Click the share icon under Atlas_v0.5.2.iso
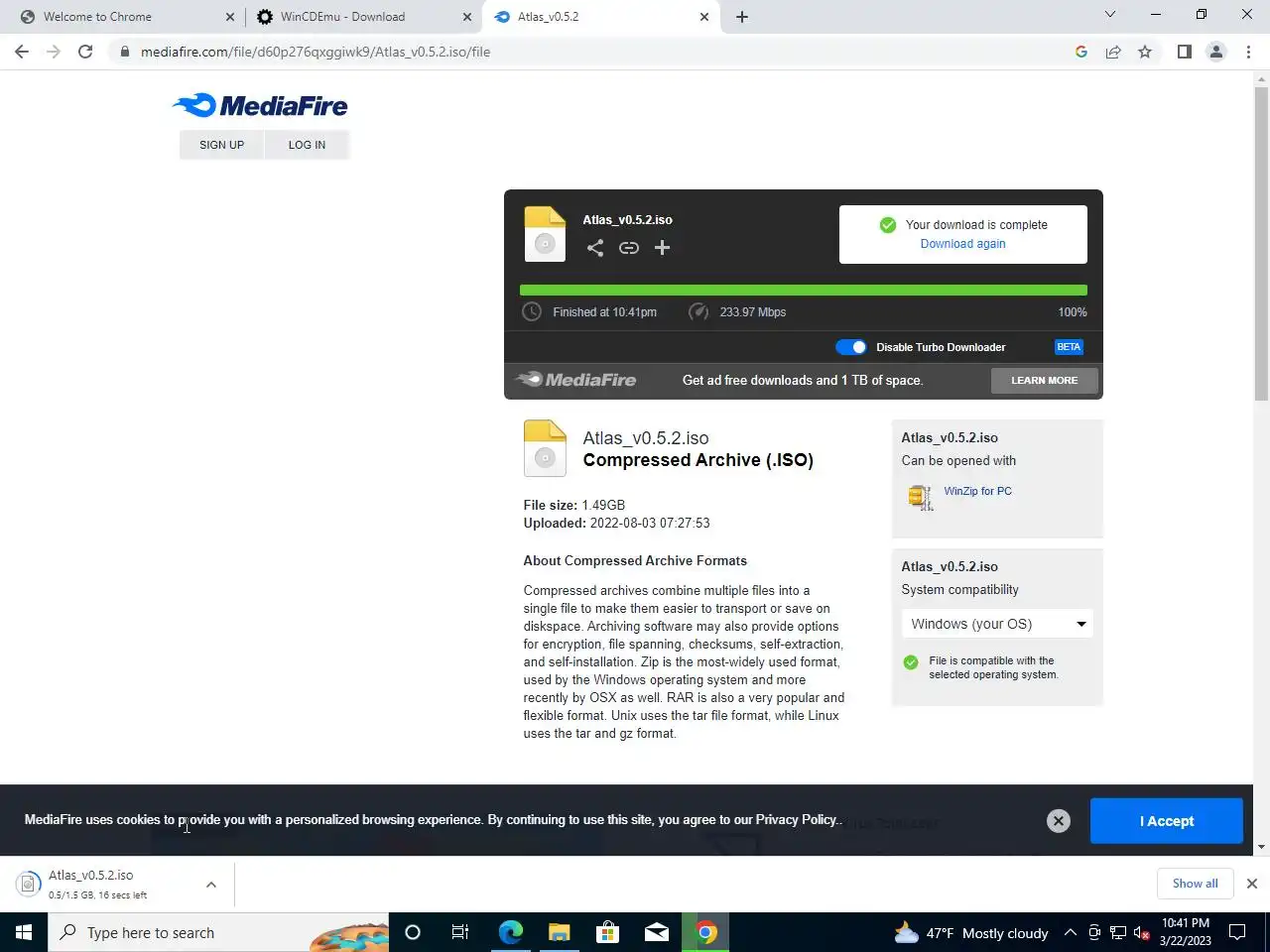Image resolution: width=1270 pixels, height=952 pixels. click(594, 248)
